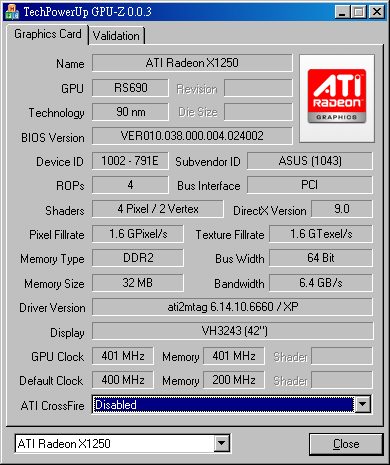The height and width of the screenshot is (465, 390).
Task: Click the empty Shader field in GPU Clock row
Action: (342, 356)
